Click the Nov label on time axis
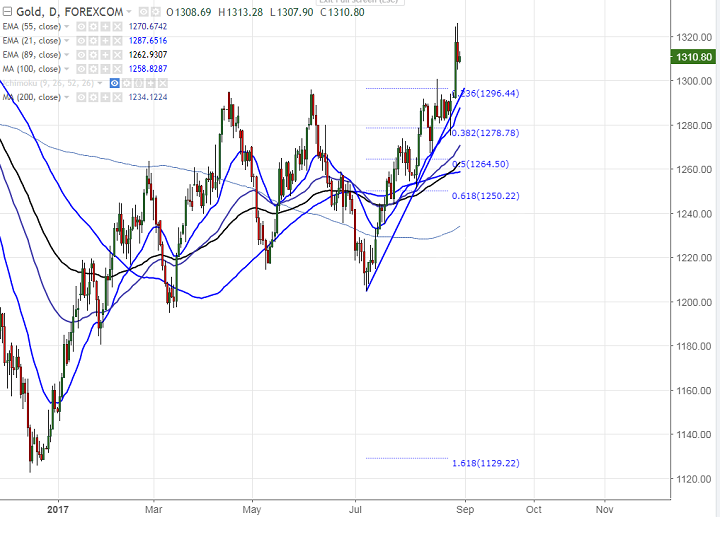Screen dimensions: 725x543 pos(604,510)
